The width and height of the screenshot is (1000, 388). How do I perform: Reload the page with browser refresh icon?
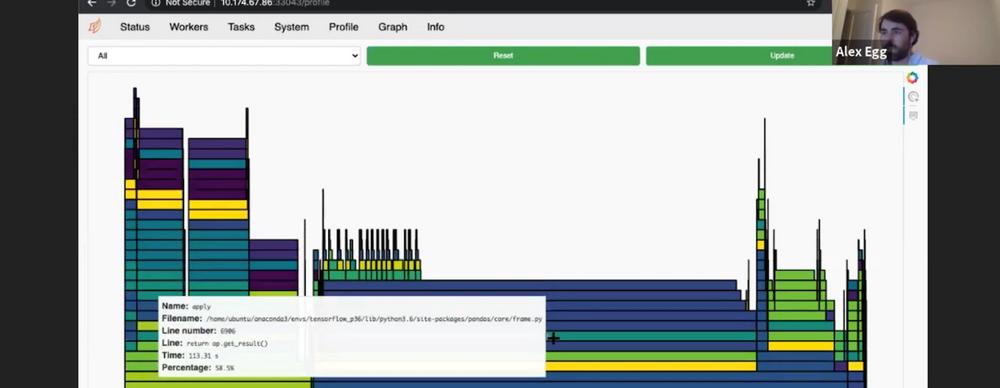click(131, 3)
